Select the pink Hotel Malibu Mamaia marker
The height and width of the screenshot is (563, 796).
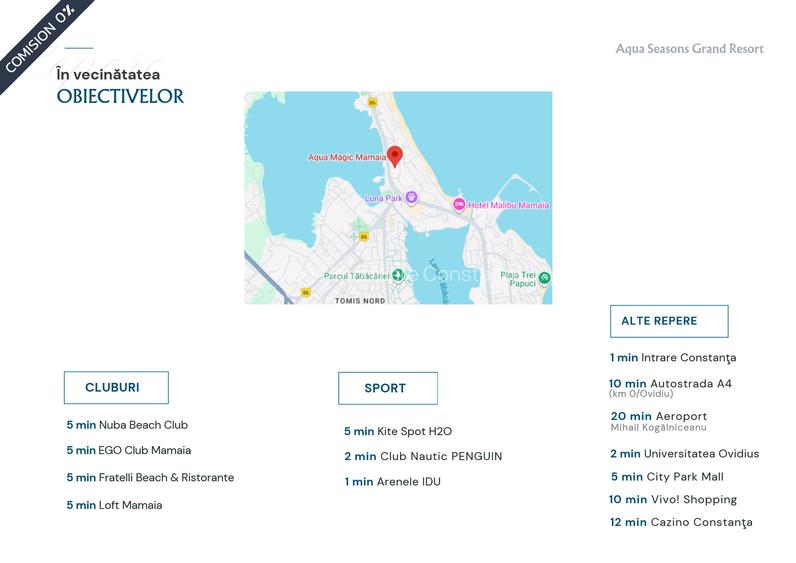point(460,205)
